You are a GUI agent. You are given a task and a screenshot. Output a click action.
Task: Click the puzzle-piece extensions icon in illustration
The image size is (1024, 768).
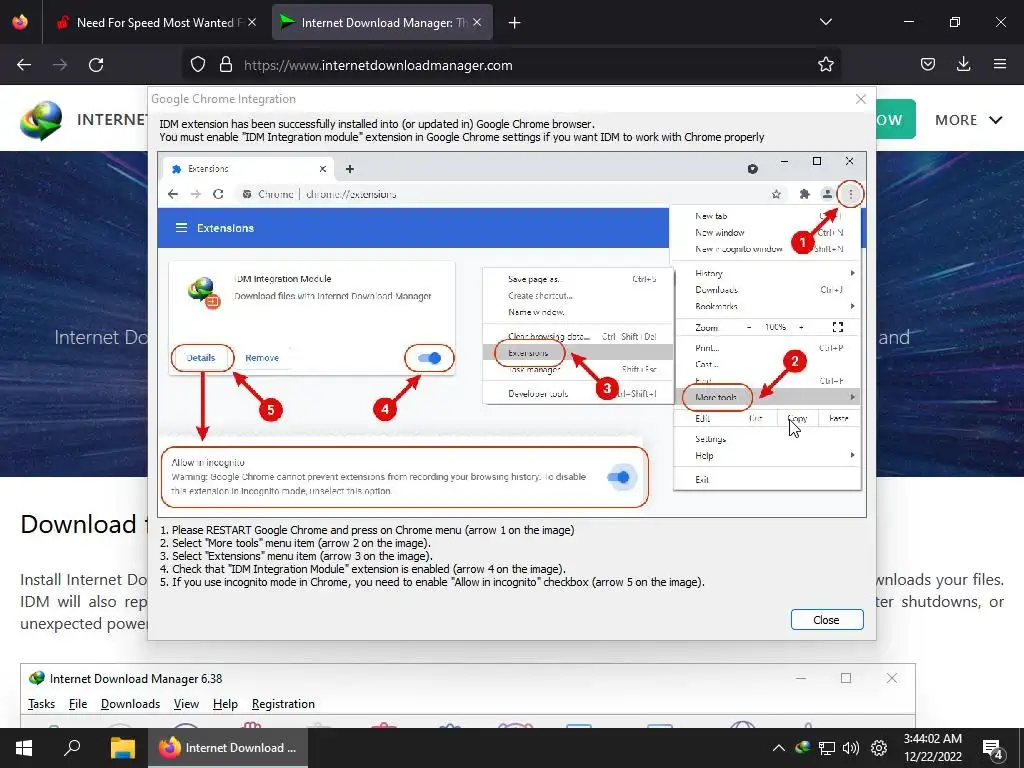tap(805, 194)
